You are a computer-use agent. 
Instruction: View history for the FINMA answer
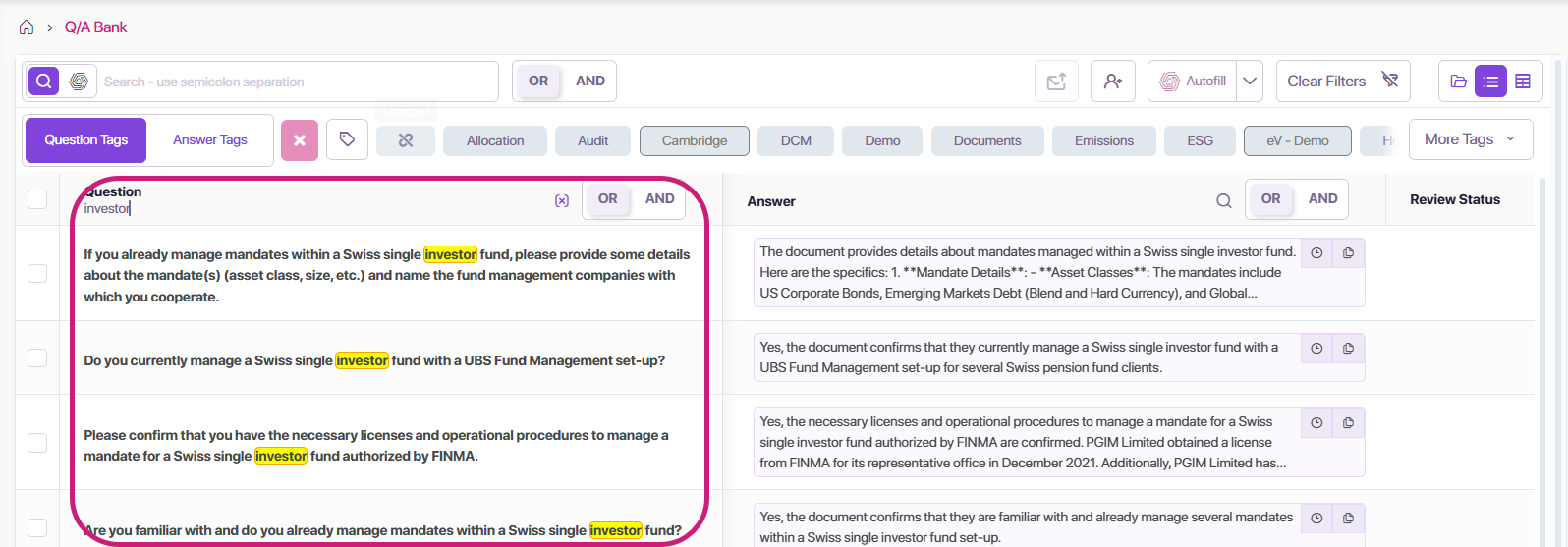1316,423
